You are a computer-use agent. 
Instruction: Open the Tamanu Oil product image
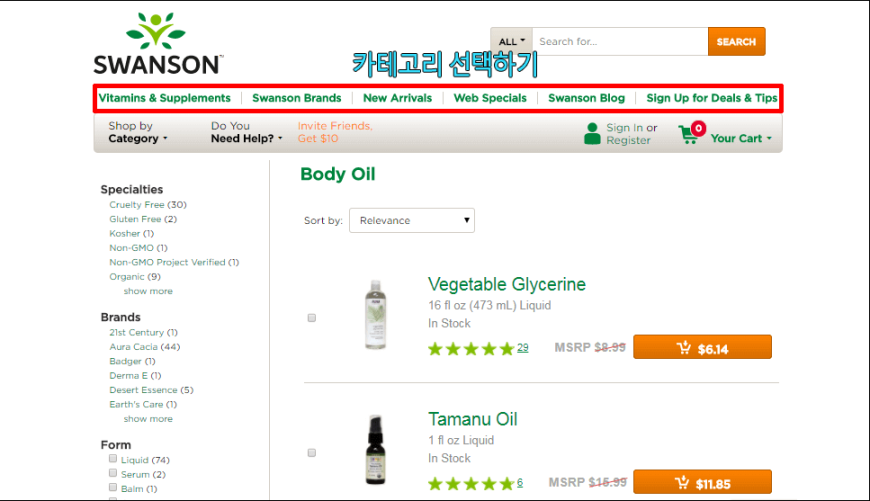pyautogui.click(x=376, y=449)
